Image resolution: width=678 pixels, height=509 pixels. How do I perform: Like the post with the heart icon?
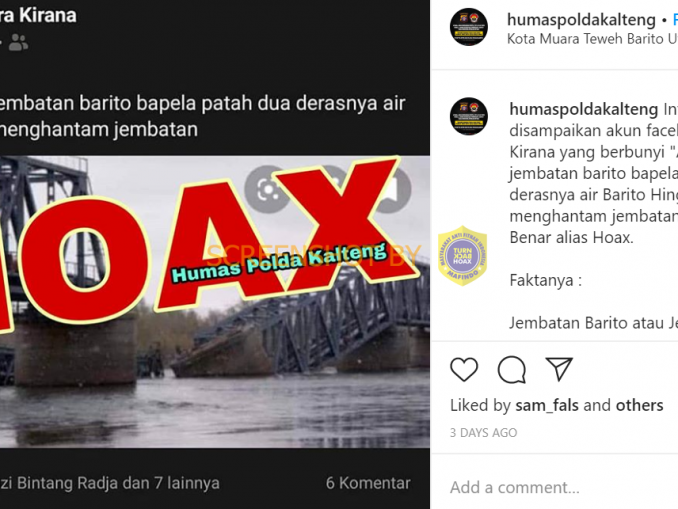(x=464, y=369)
